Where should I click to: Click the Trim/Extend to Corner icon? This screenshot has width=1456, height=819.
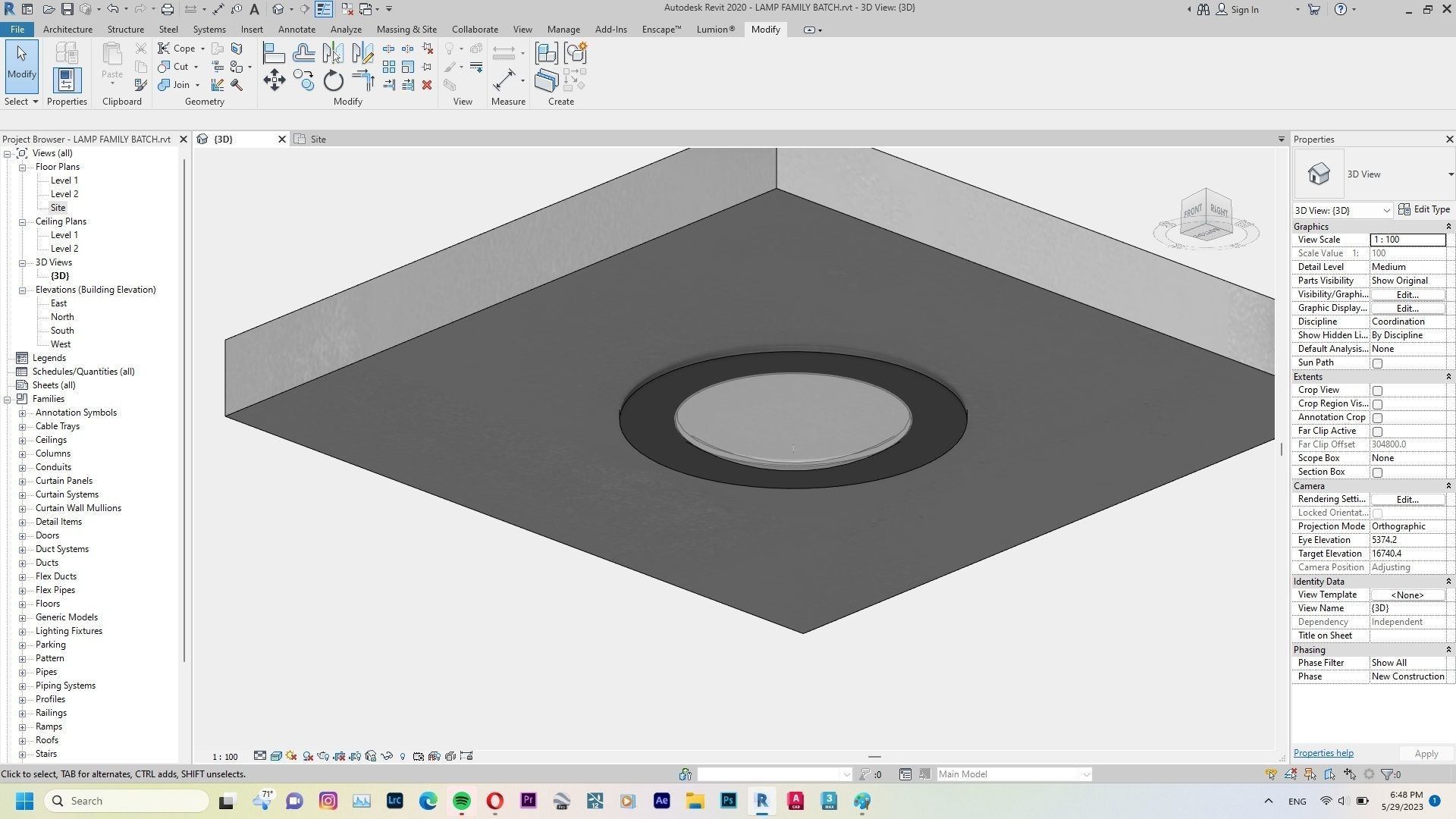tap(363, 80)
